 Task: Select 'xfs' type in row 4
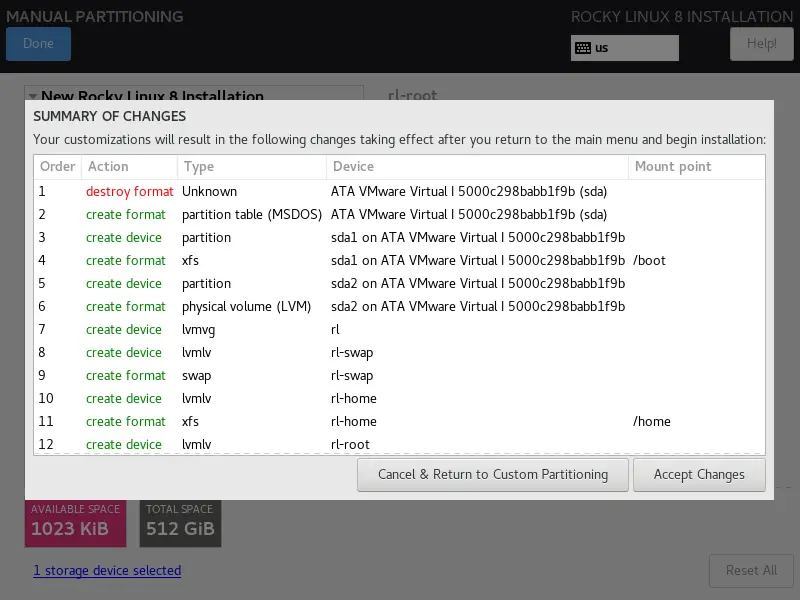(190, 261)
